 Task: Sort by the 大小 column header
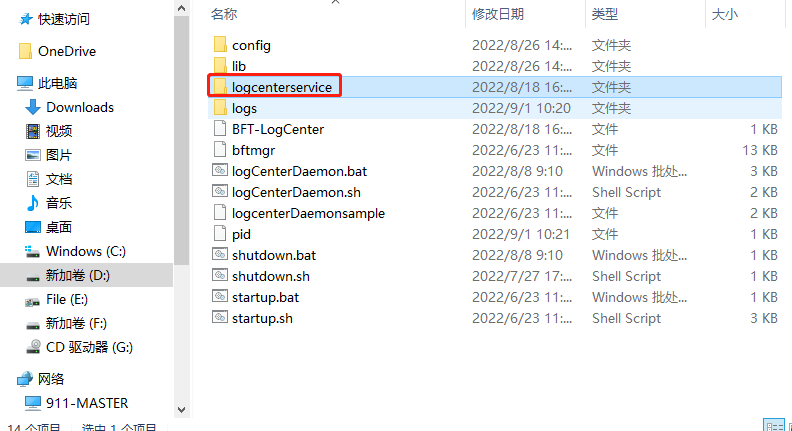pyautogui.click(x=724, y=14)
